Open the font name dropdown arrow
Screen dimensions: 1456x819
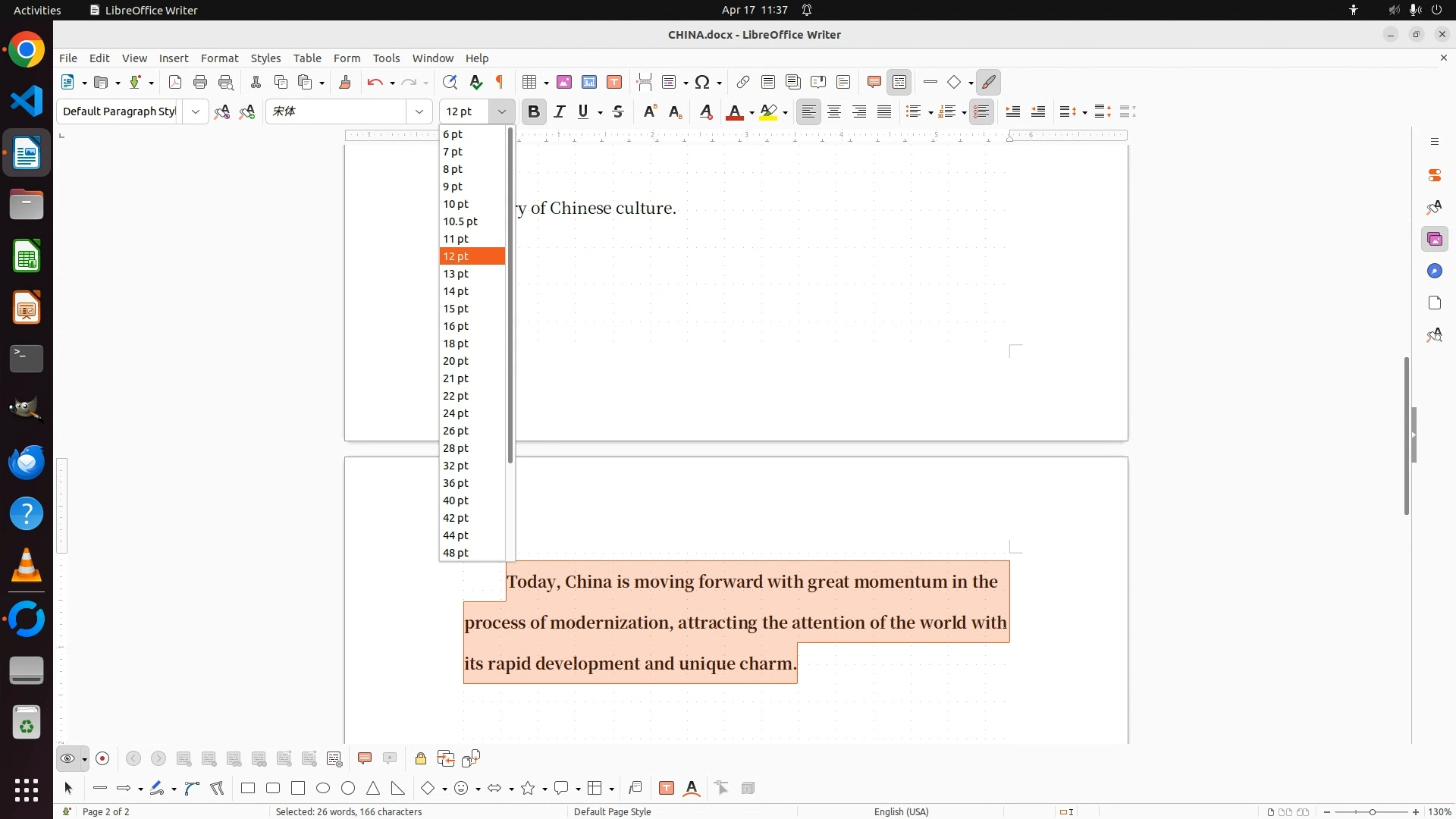[x=419, y=112]
